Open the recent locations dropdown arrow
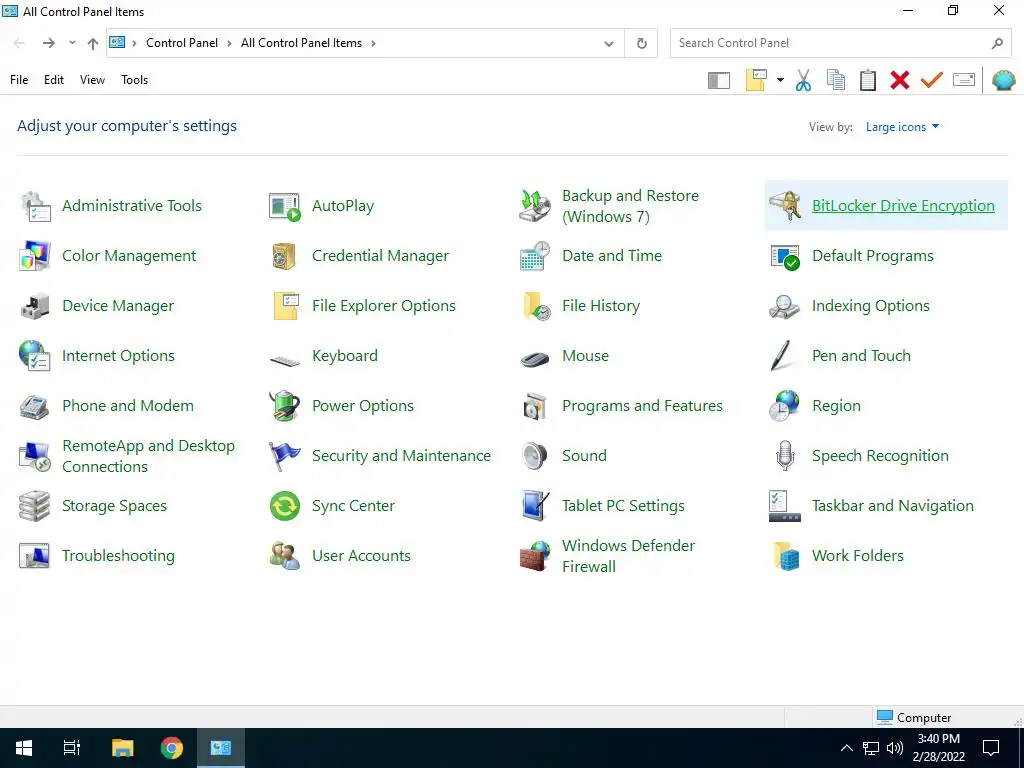 click(72, 43)
